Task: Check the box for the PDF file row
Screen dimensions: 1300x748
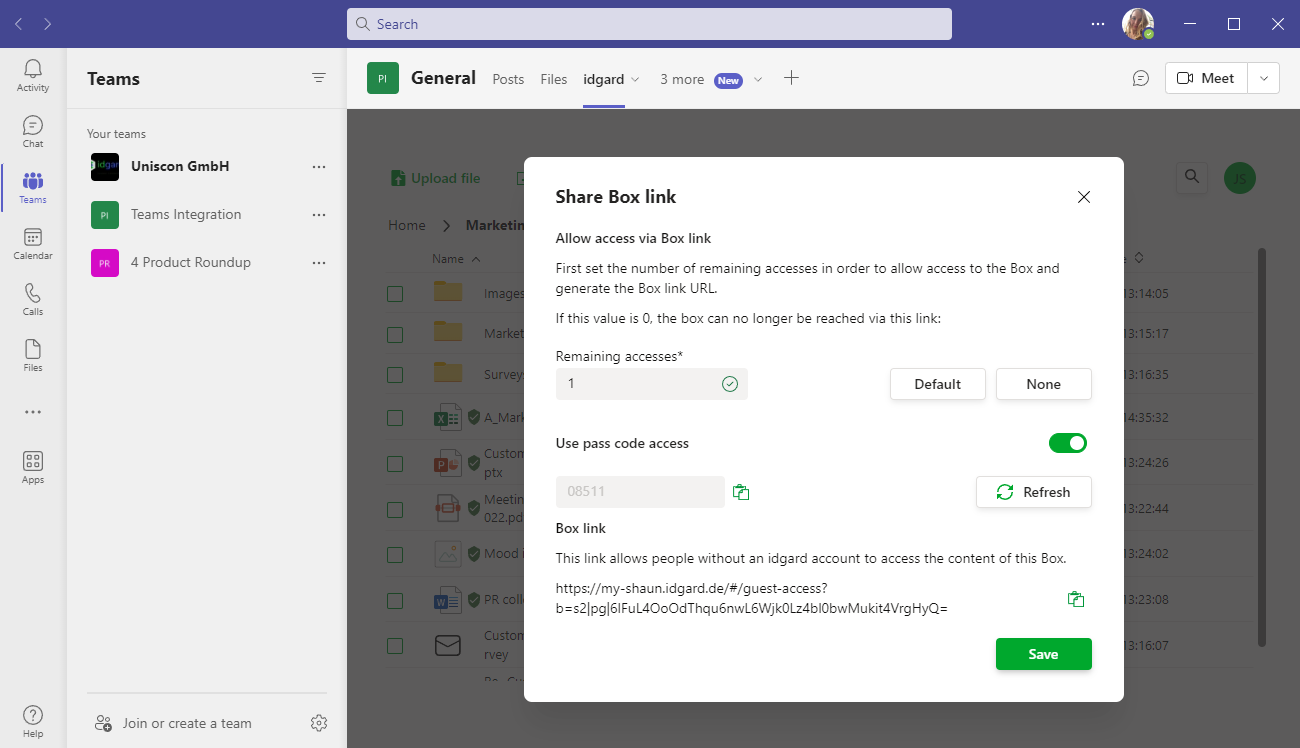Action: (395, 508)
